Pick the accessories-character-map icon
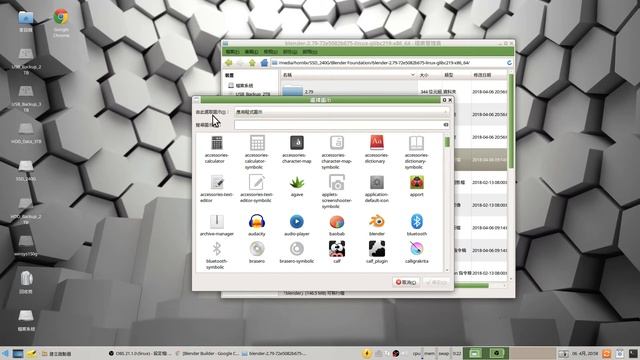 297,143
